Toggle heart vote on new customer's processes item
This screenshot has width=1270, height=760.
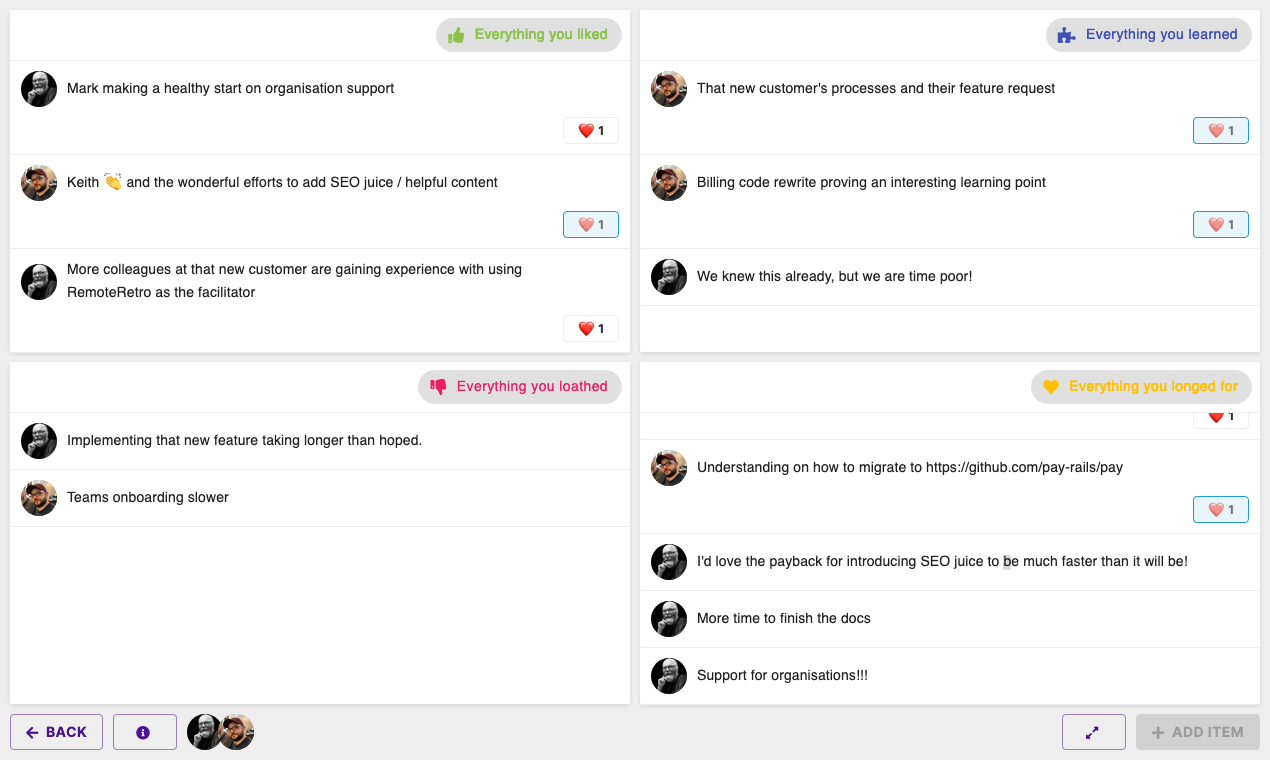coord(1221,131)
